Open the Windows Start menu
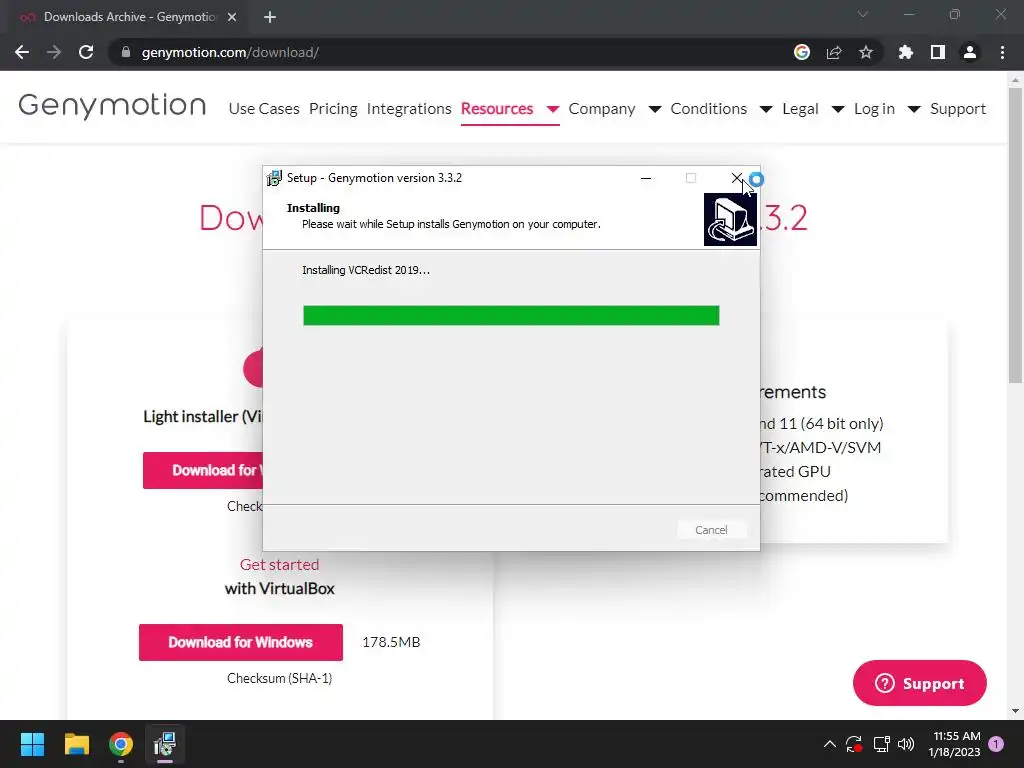1024x768 pixels. (32, 744)
